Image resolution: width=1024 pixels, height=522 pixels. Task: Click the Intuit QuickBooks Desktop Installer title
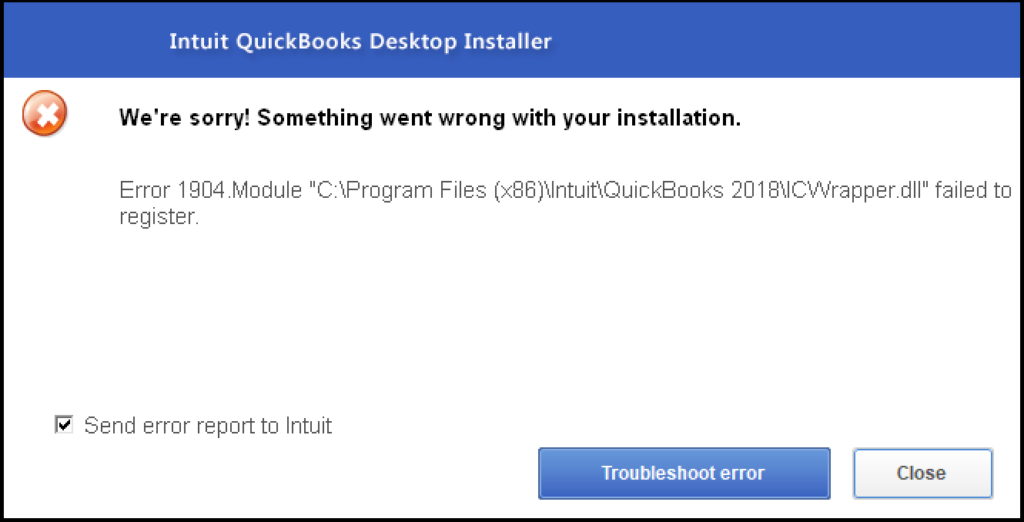point(360,42)
